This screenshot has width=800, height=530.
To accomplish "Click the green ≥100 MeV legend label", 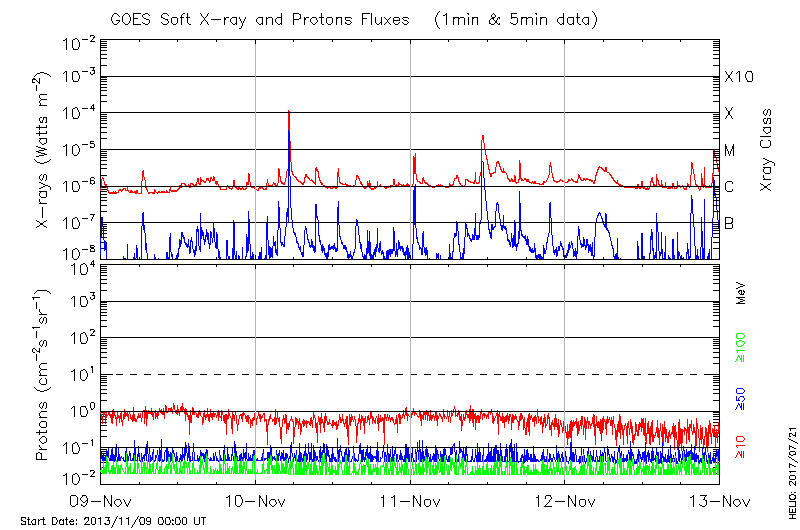I will [741, 346].
